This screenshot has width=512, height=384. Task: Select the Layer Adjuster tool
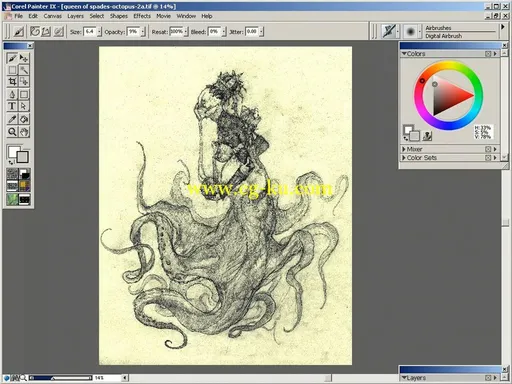pyautogui.click(x=24, y=58)
